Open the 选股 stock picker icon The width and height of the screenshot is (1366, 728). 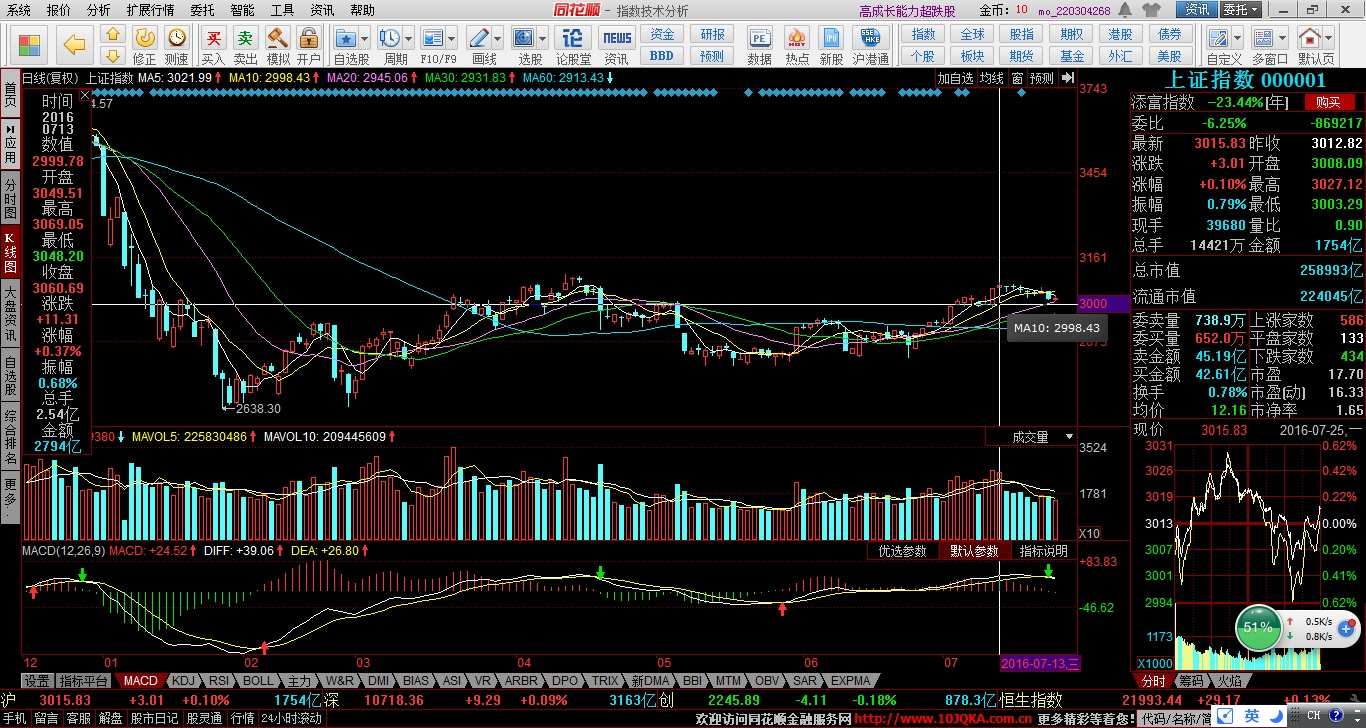coord(523,39)
